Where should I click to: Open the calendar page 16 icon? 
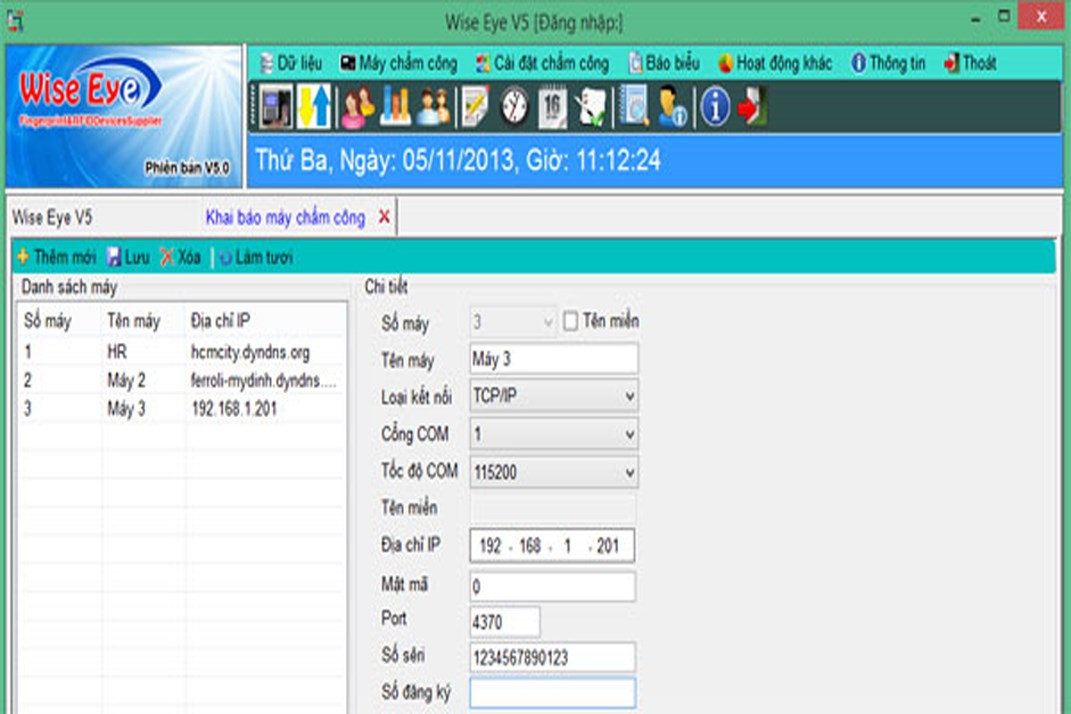tap(552, 107)
